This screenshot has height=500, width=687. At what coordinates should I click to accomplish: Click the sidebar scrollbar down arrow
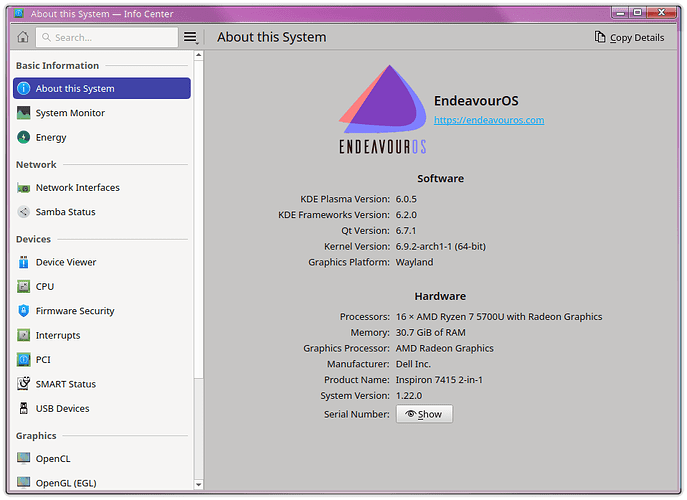pos(198,485)
